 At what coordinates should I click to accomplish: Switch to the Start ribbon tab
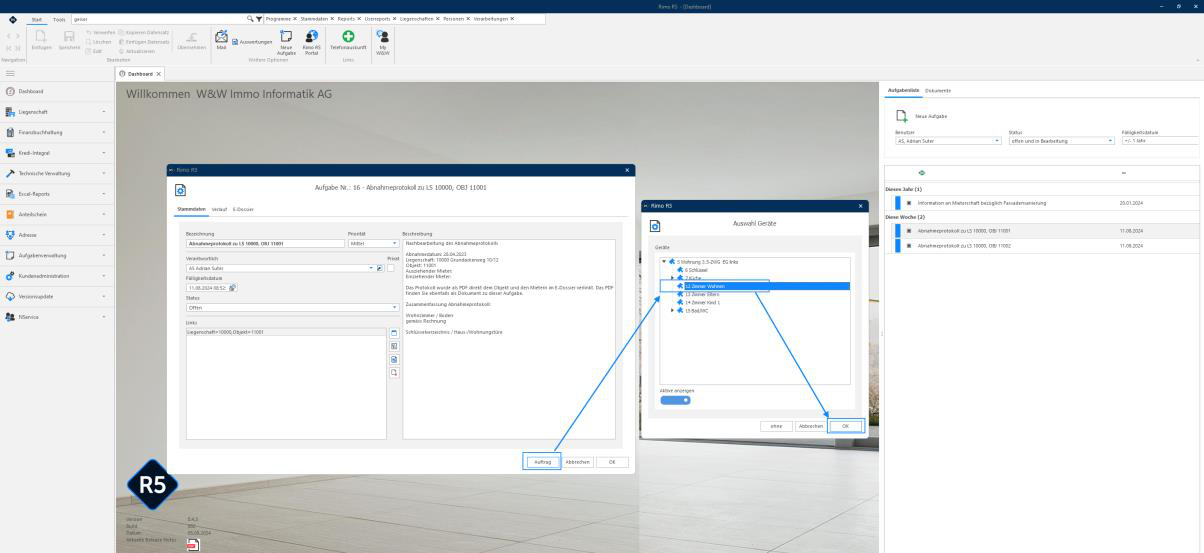point(38,19)
